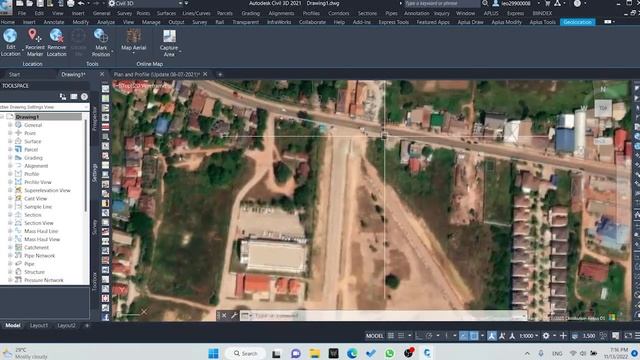Switch to the Plan and Profile drawing tab

[157, 74]
